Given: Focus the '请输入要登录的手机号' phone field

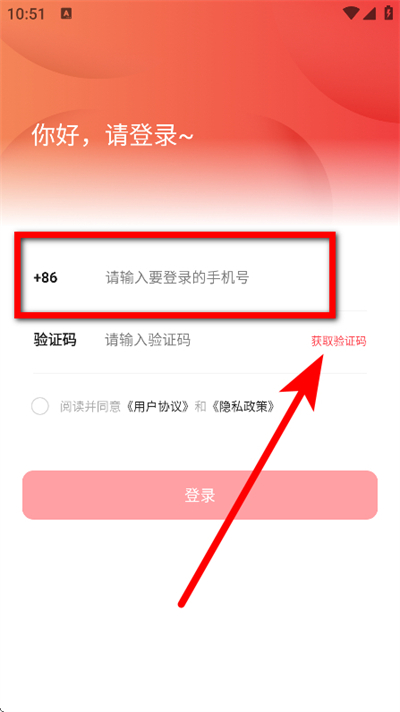Looking at the screenshot, I should (x=178, y=277).
